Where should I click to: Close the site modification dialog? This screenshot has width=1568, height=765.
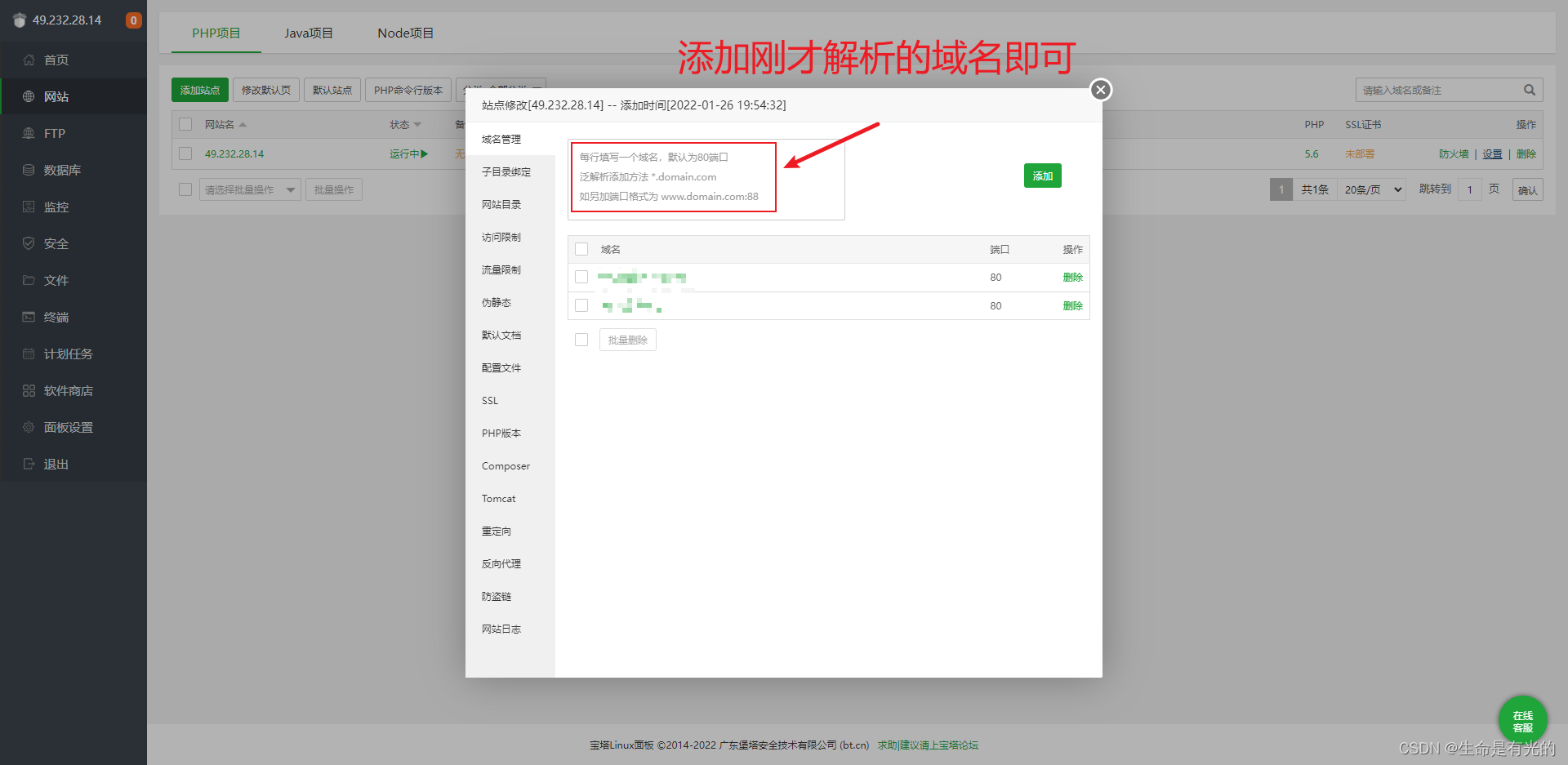[1101, 90]
